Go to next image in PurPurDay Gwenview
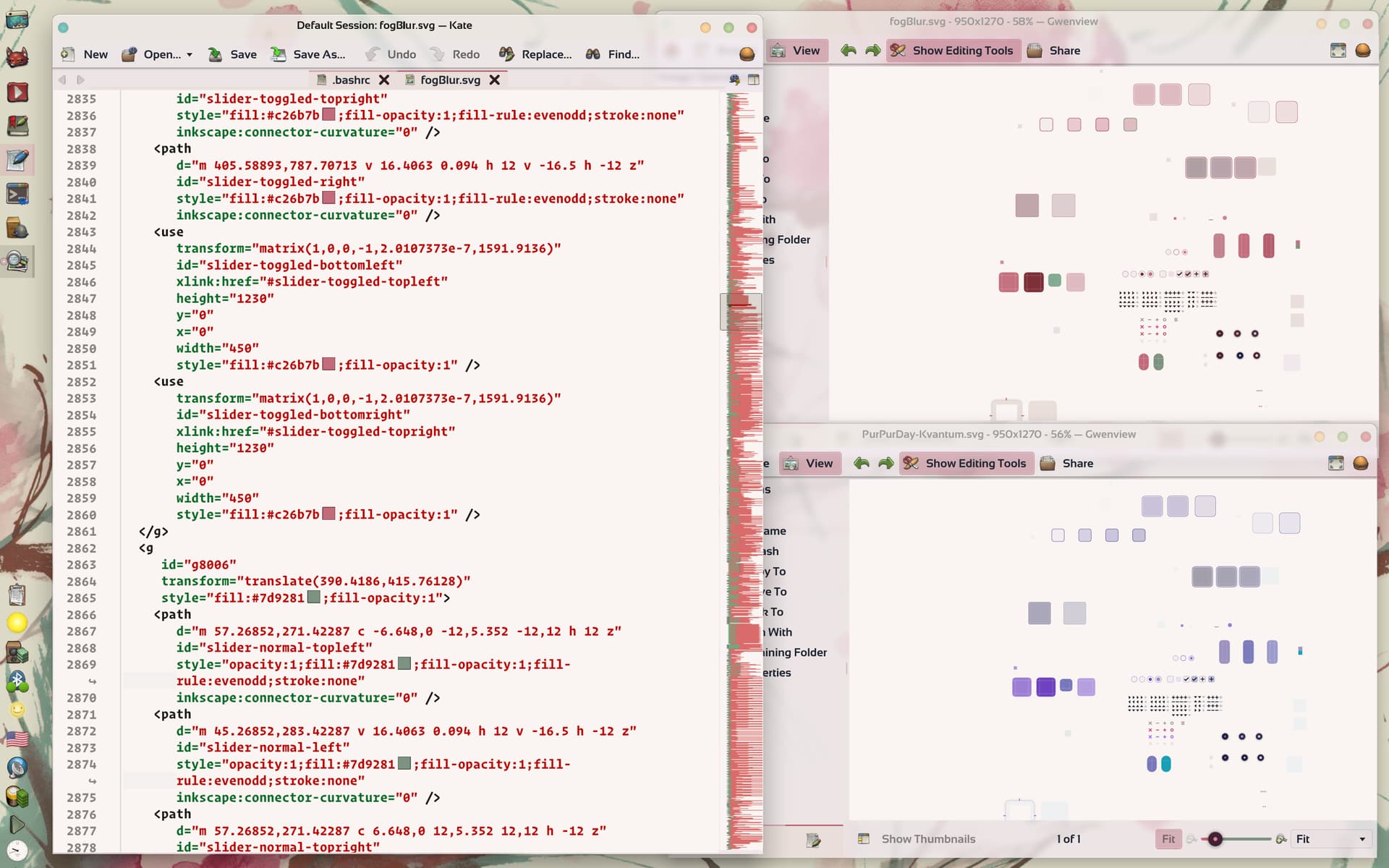 point(886,464)
